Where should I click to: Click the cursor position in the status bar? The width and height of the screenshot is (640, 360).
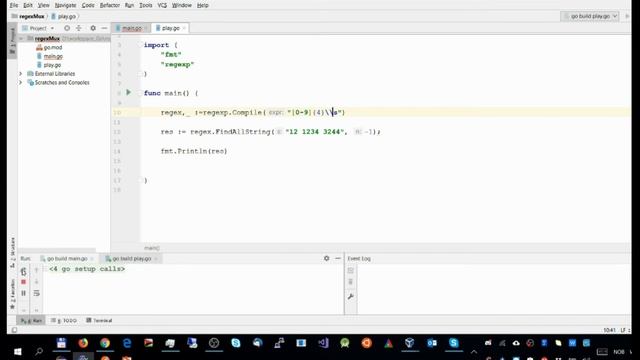click(x=609, y=330)
